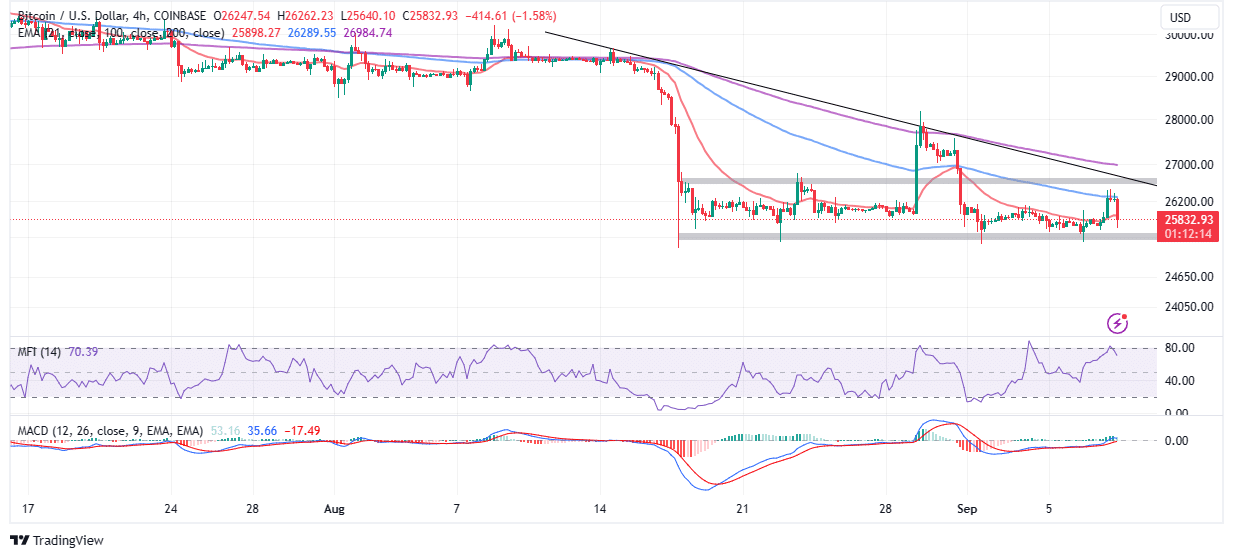Click the red EMA value 25898.27

click(x=257, y=32)
